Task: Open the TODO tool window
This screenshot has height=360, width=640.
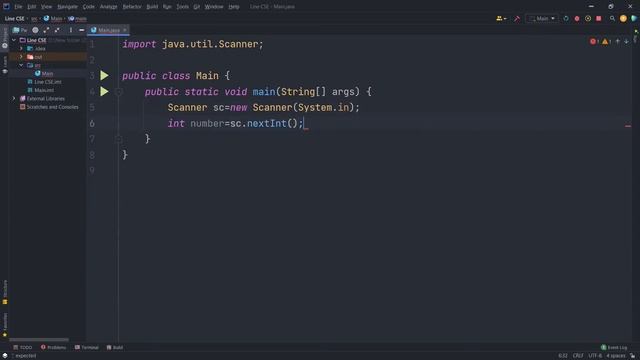Action: point(22,347)
